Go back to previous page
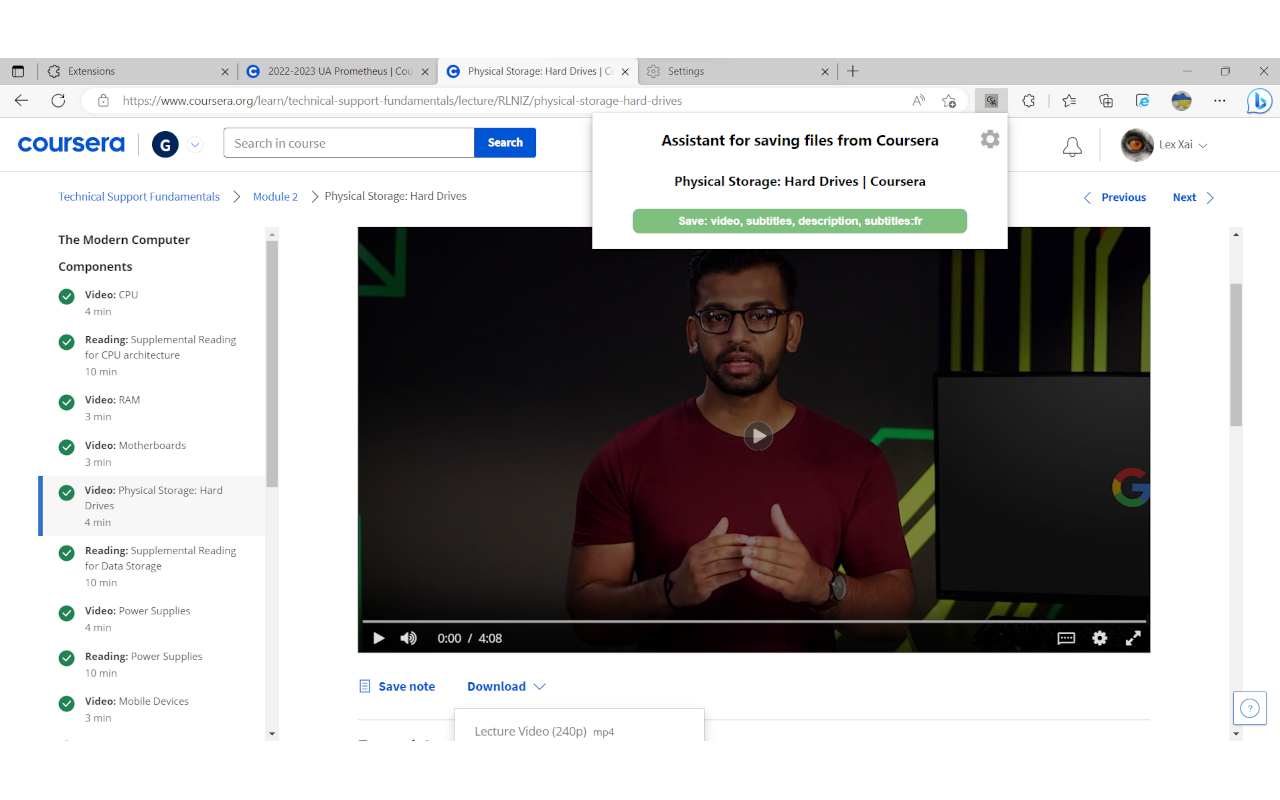The width and height of the screenshot is (1280, 800). [x=21, y=100]
